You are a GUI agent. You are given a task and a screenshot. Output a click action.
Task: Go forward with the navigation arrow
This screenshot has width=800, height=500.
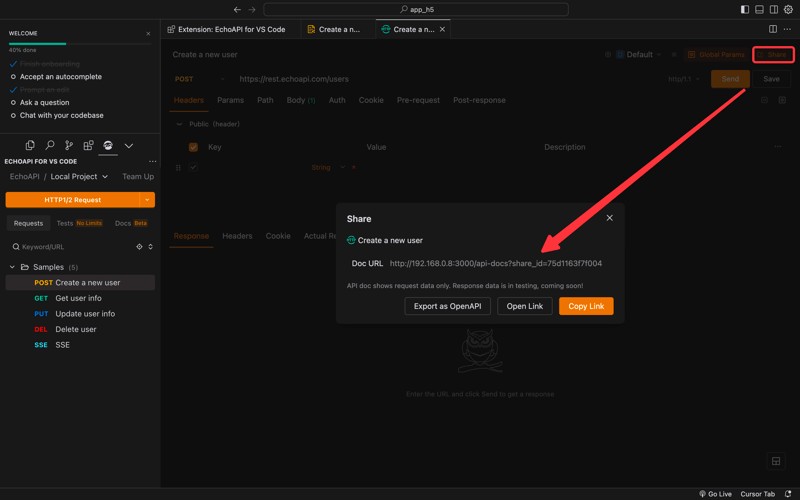[252, 9]
